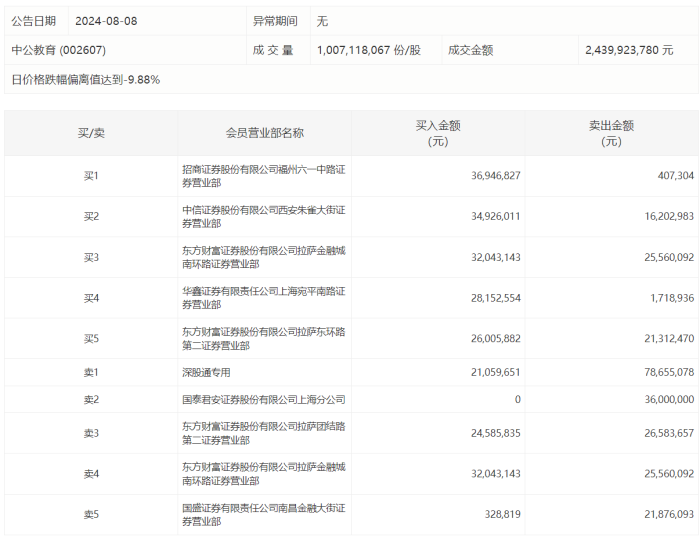Select buy amount 24,585,835
Viewport: 700px width, 537px height.
coord(496,433)
